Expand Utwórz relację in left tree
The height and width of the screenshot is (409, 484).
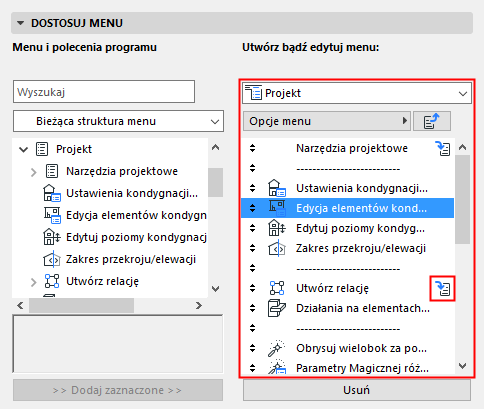point(33,282)
